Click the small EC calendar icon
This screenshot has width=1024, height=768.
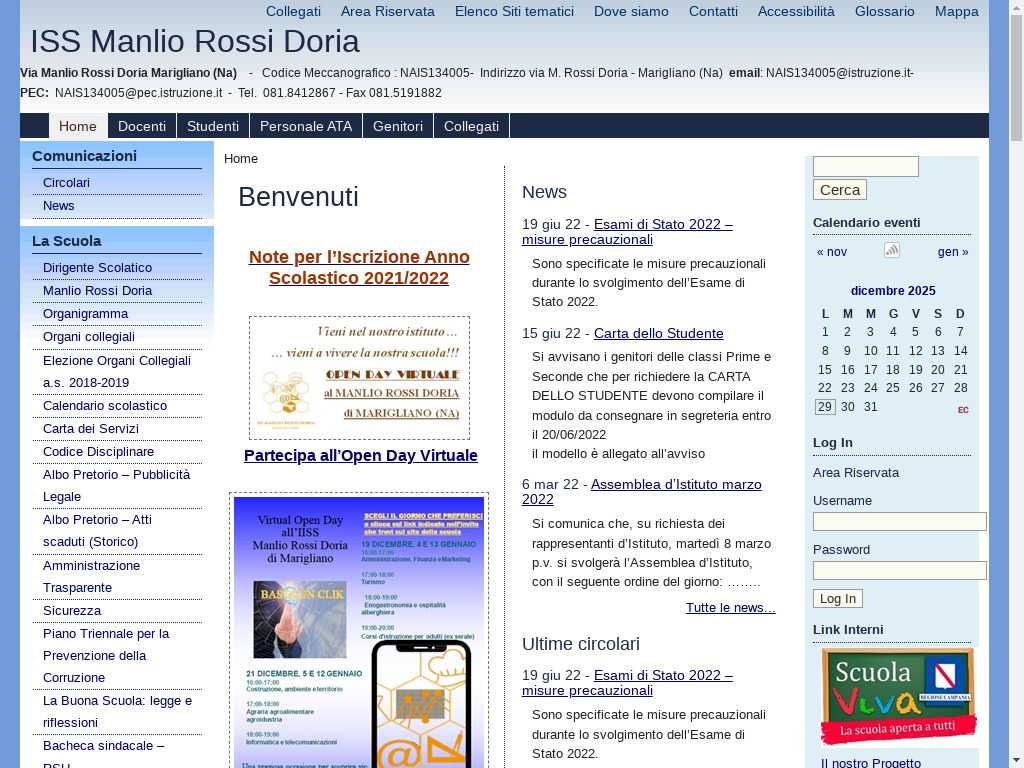coord(963,410)
